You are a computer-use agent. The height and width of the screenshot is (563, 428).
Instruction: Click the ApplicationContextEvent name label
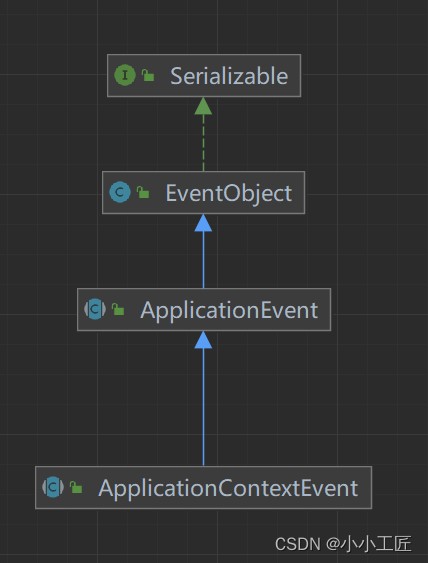pyautogui.click(x=228, y=488)
